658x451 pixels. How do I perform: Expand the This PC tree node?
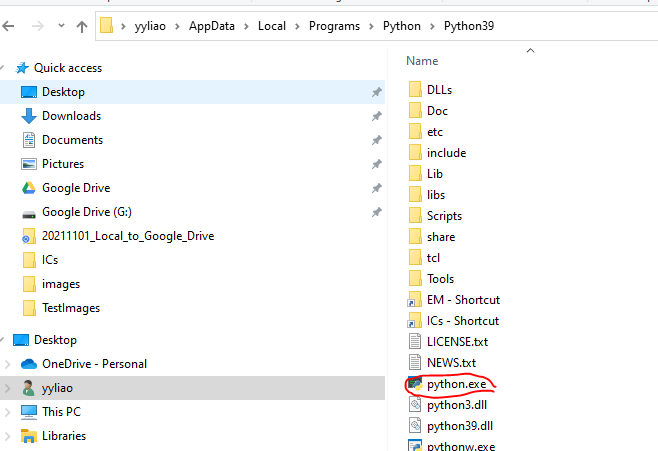pyautogui.click(x=8, y=412)
